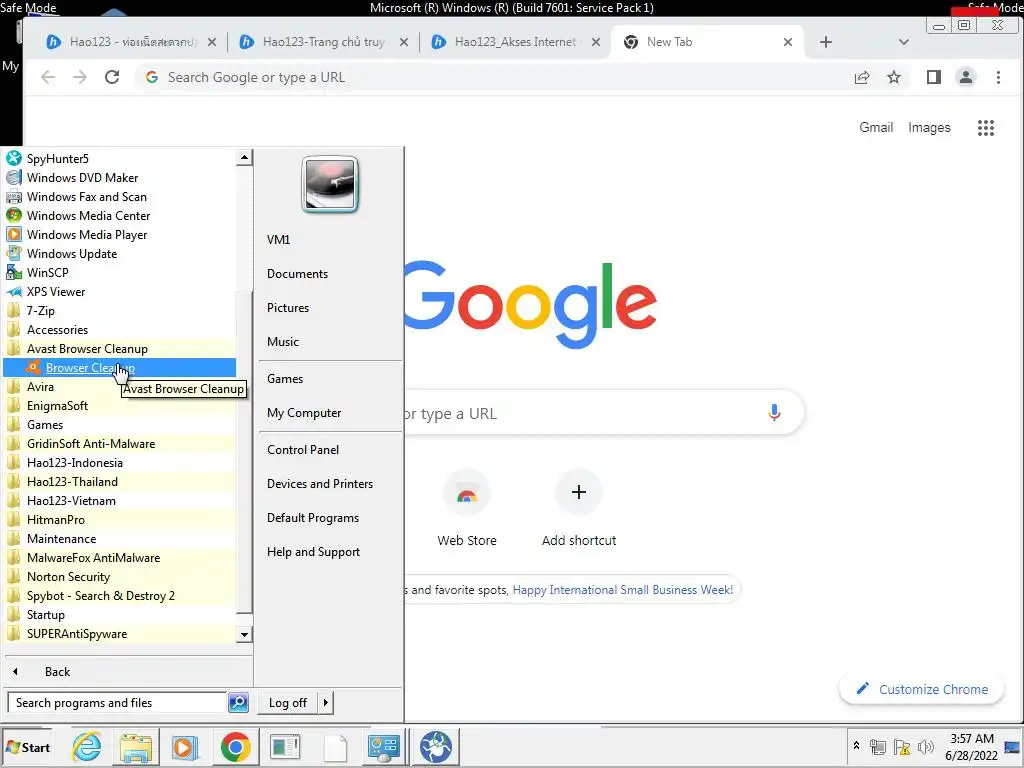Click the programs list scroll-up arrow
This screenshot has width=1024, height=768.
pos(244,157)
